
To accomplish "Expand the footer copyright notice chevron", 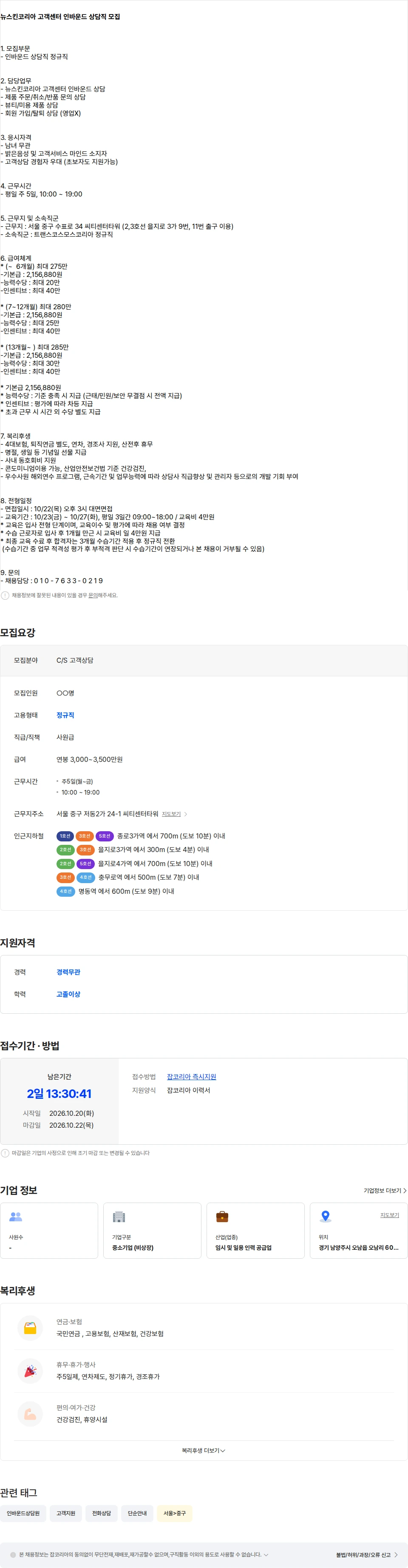I will tap(266, 1555).
